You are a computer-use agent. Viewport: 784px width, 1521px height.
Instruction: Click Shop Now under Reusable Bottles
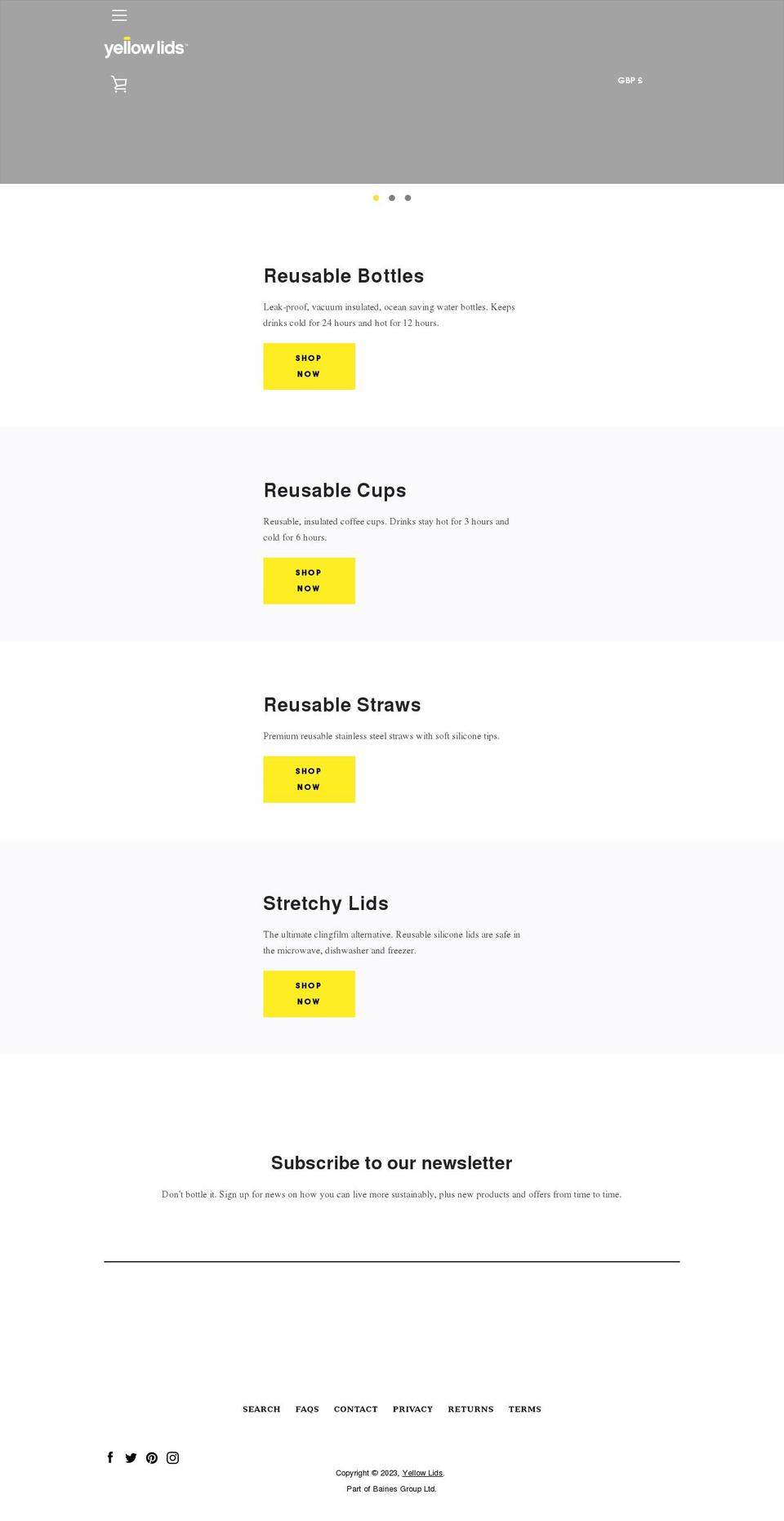coord(309,366)
